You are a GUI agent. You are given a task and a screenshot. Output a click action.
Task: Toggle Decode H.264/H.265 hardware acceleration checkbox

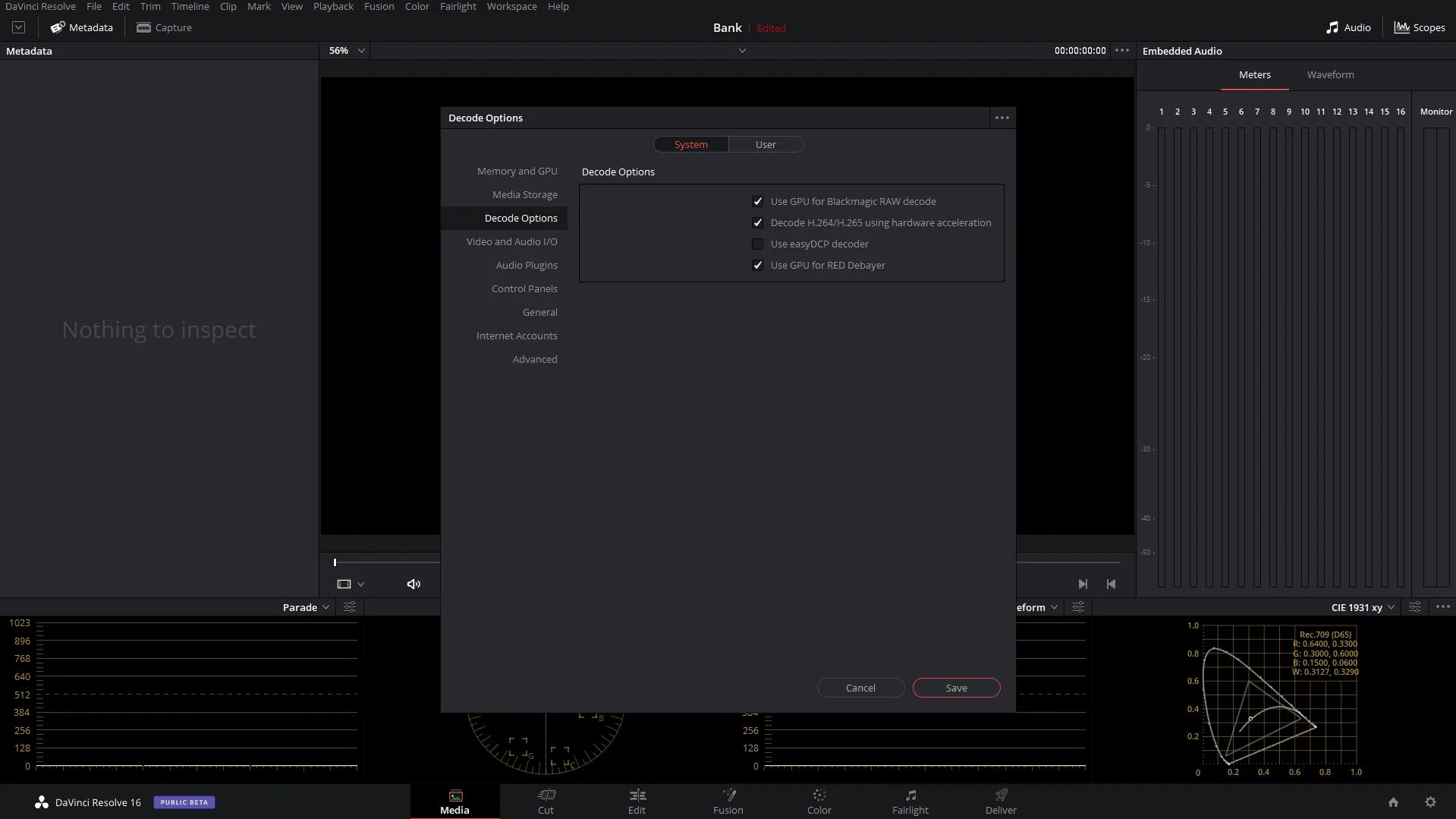(757, 222)
